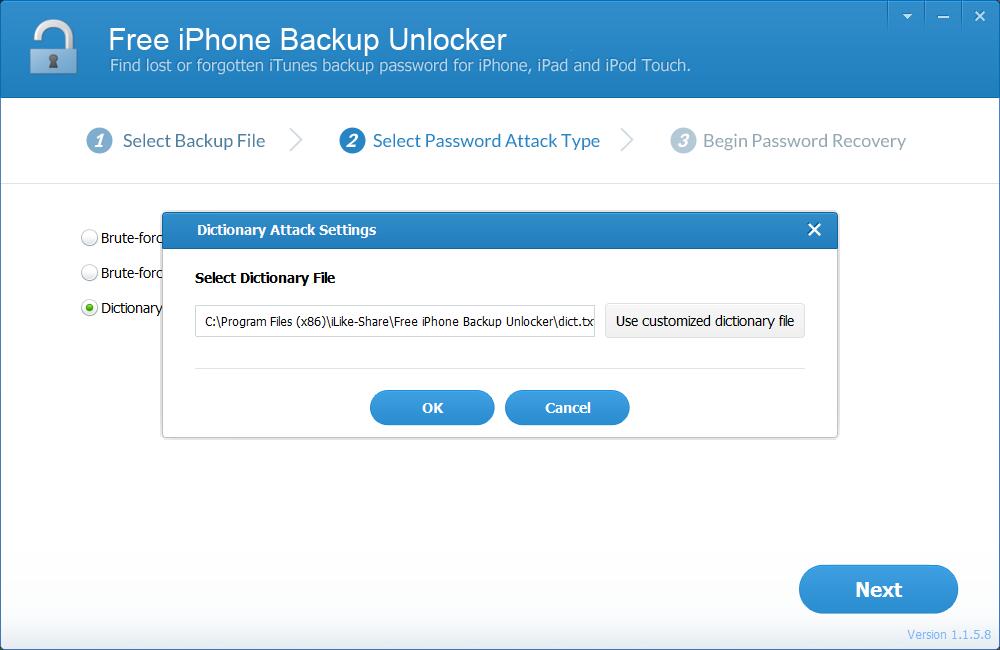Click chevron arrow after Select Backup File
The image size is (1000, 650).
pos(295,140)
